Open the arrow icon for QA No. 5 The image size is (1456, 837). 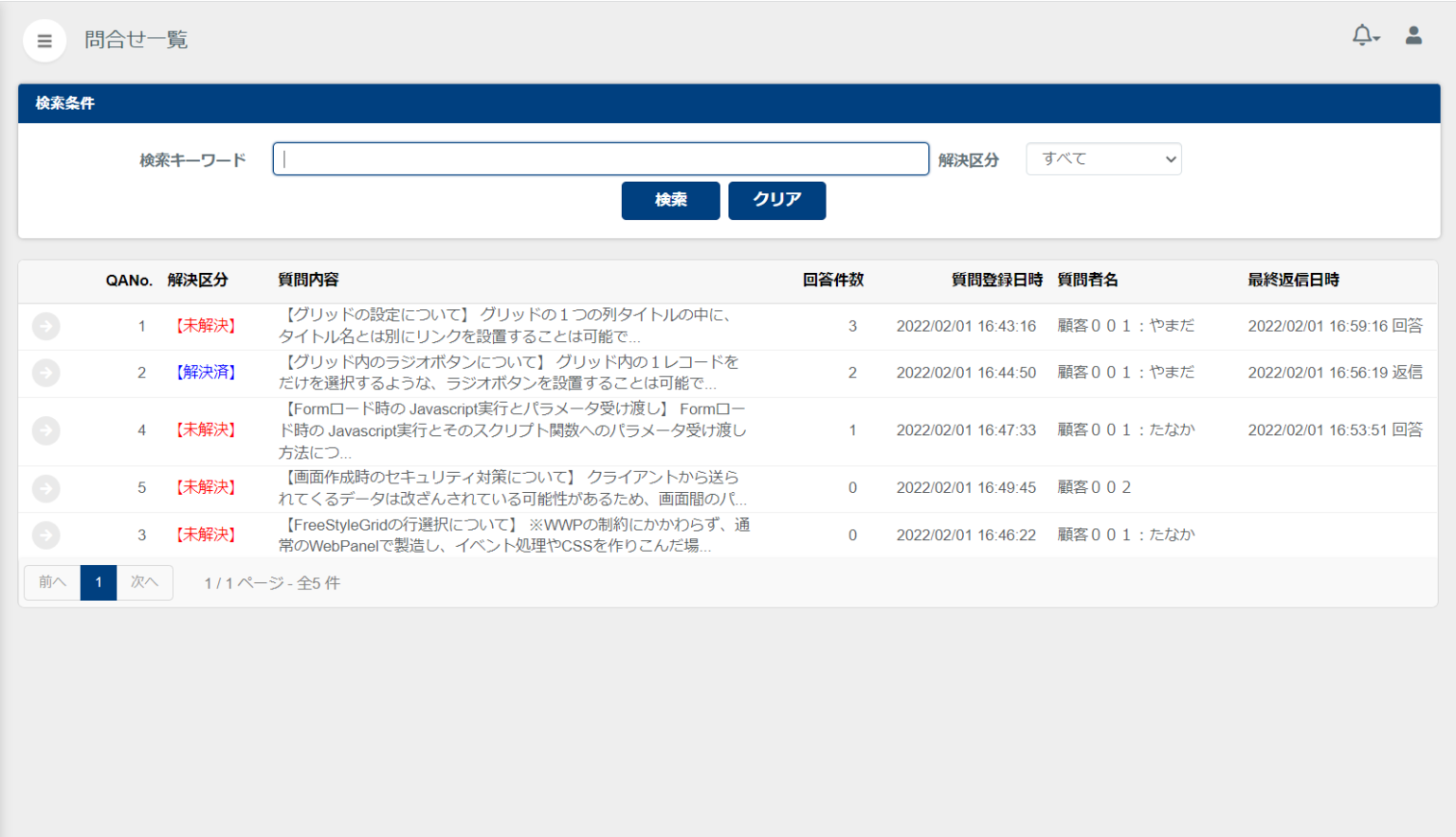[45, 488]
